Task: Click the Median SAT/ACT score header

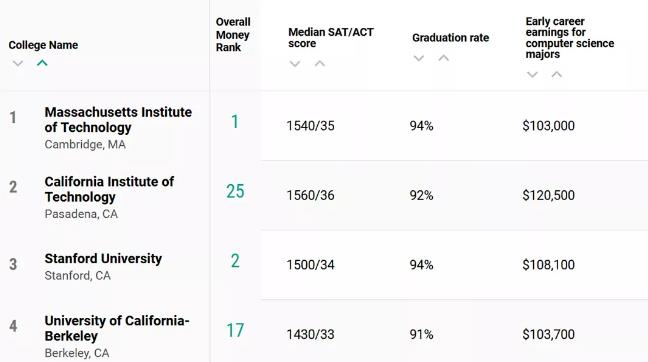Action: 331,38
